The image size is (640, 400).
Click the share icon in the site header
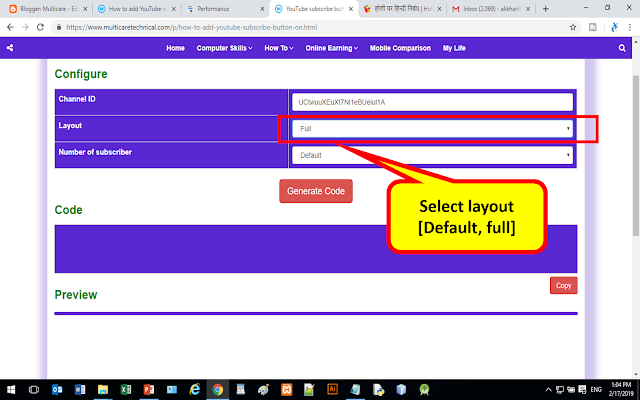10,48
